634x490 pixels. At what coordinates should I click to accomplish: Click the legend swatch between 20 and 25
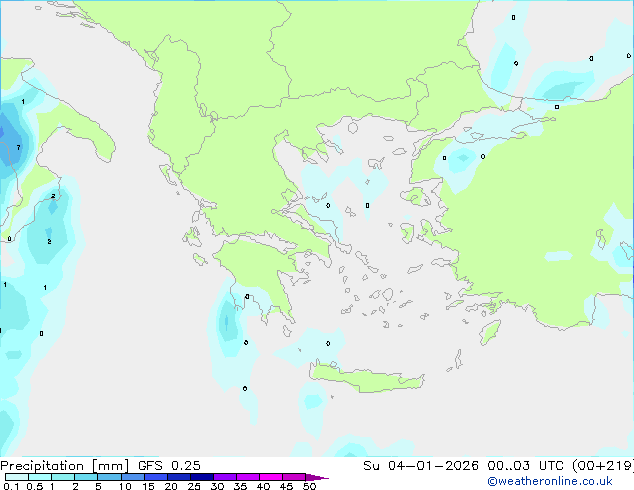pyautogui.click(x=178, y=477)
